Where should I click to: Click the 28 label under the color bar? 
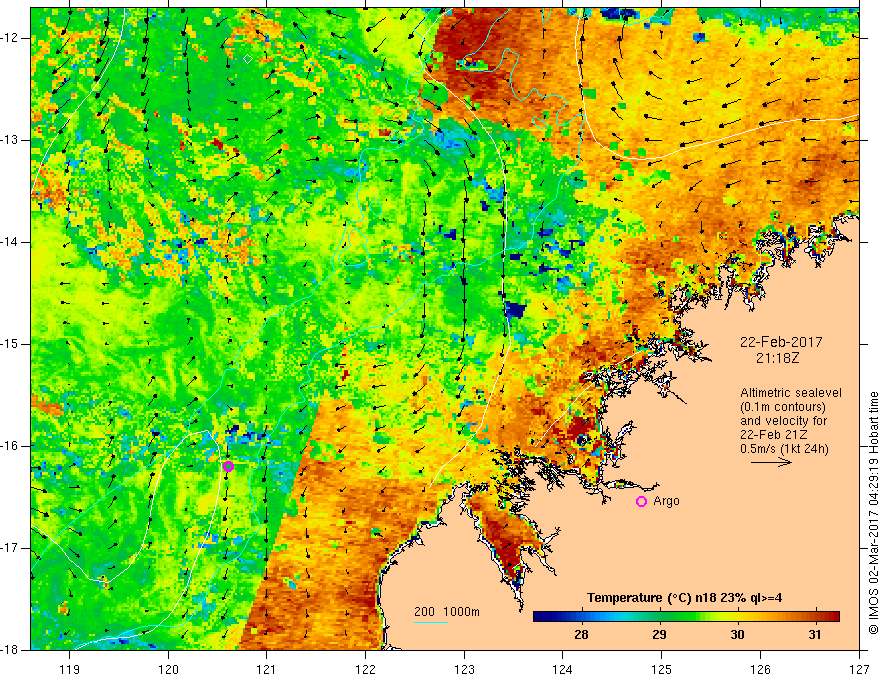(581, 635)
